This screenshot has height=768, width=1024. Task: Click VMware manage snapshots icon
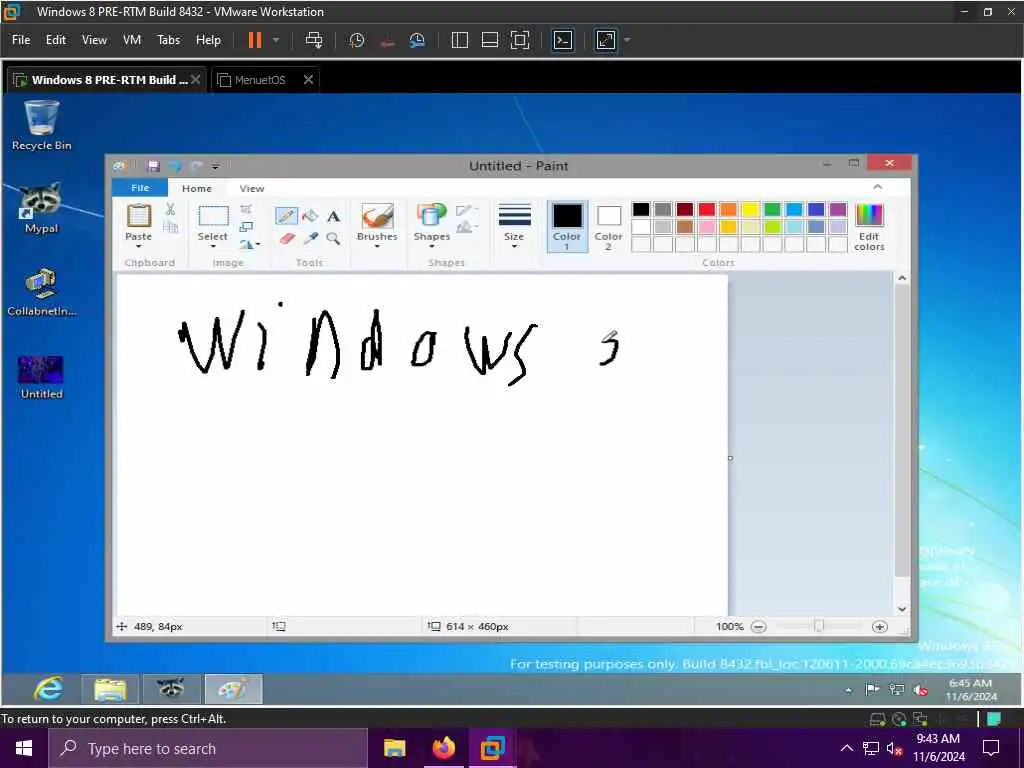click(417, 40)
